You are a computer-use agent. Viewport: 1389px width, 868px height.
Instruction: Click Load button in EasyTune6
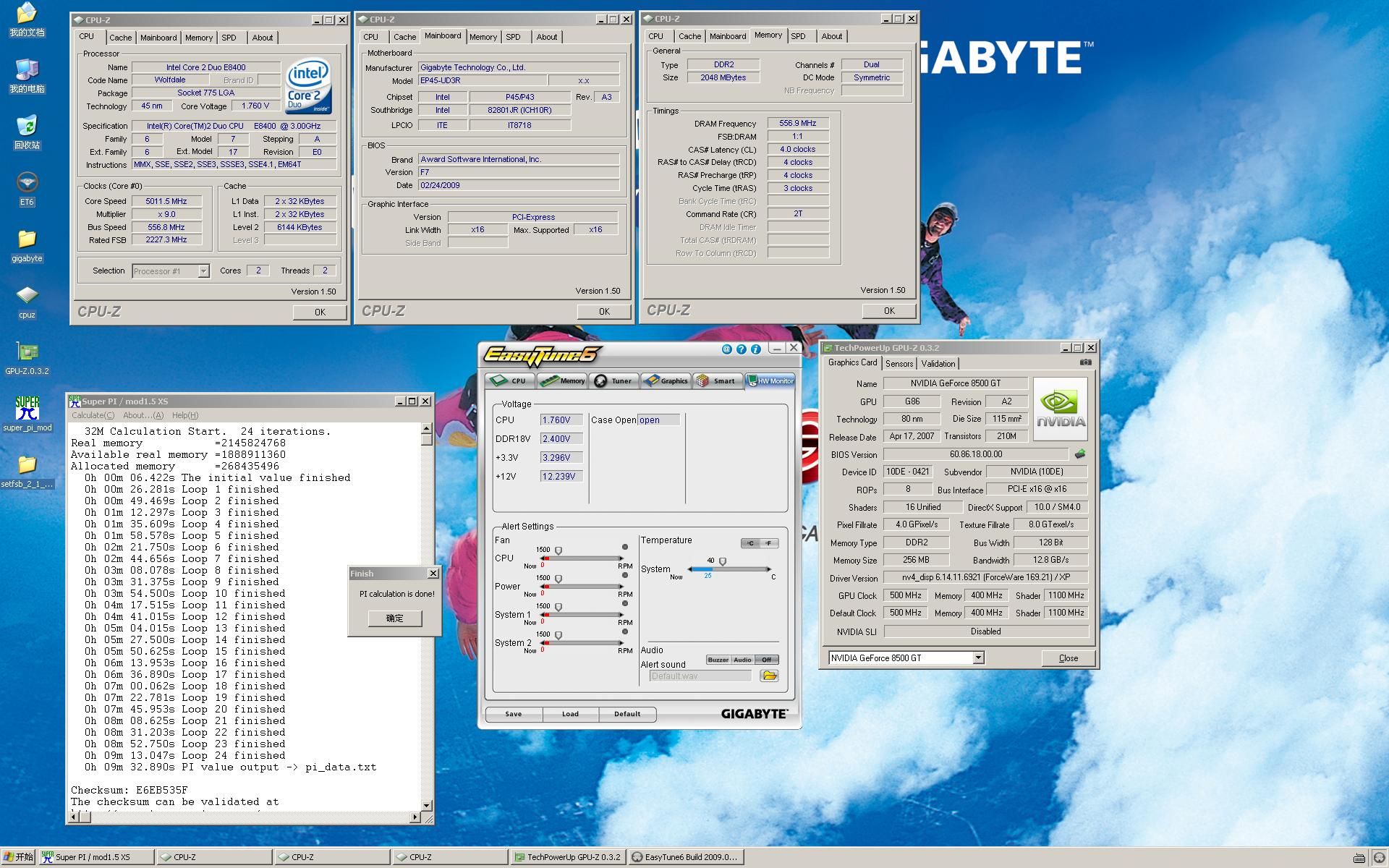(570, 714)
